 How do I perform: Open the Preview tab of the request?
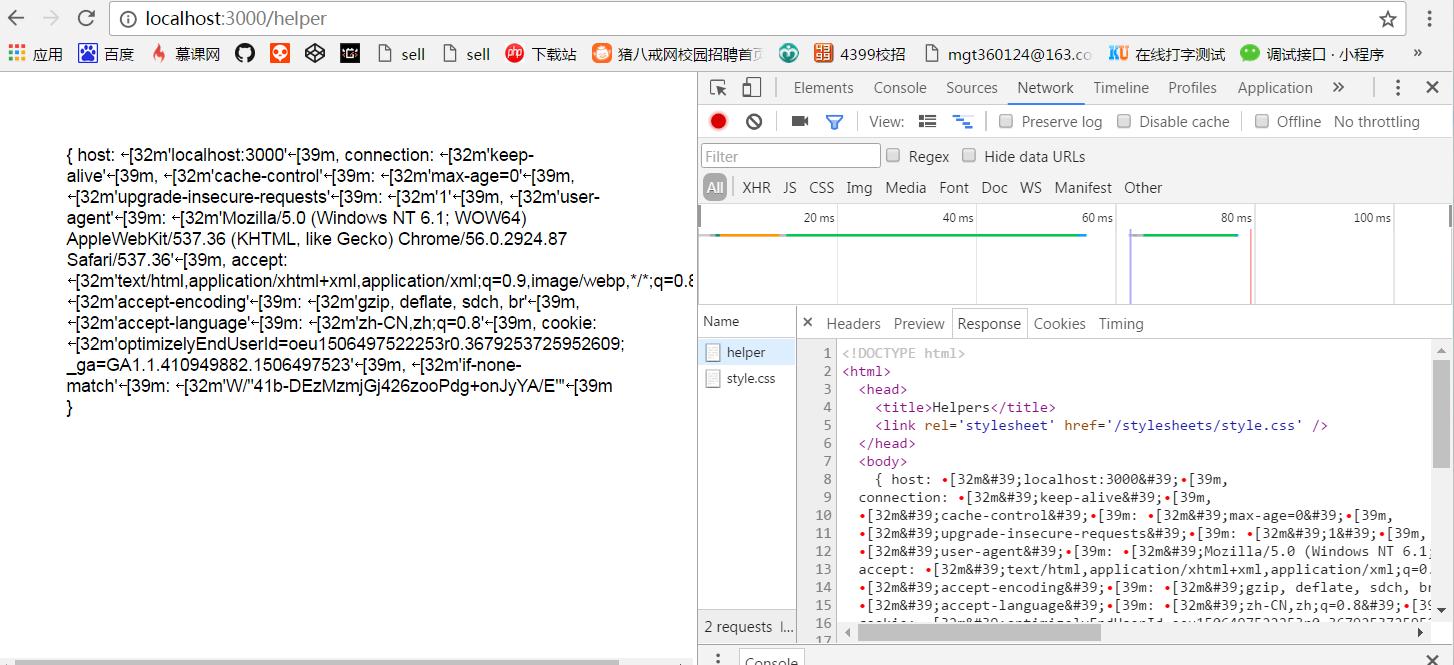coord(919,323)
